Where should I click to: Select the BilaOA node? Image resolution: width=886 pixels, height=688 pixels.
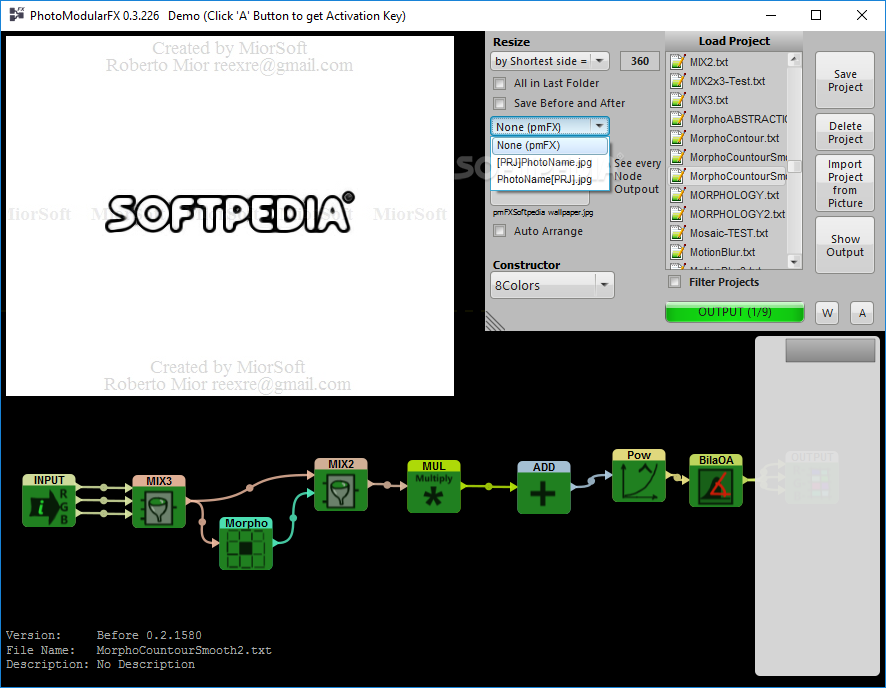716,480
